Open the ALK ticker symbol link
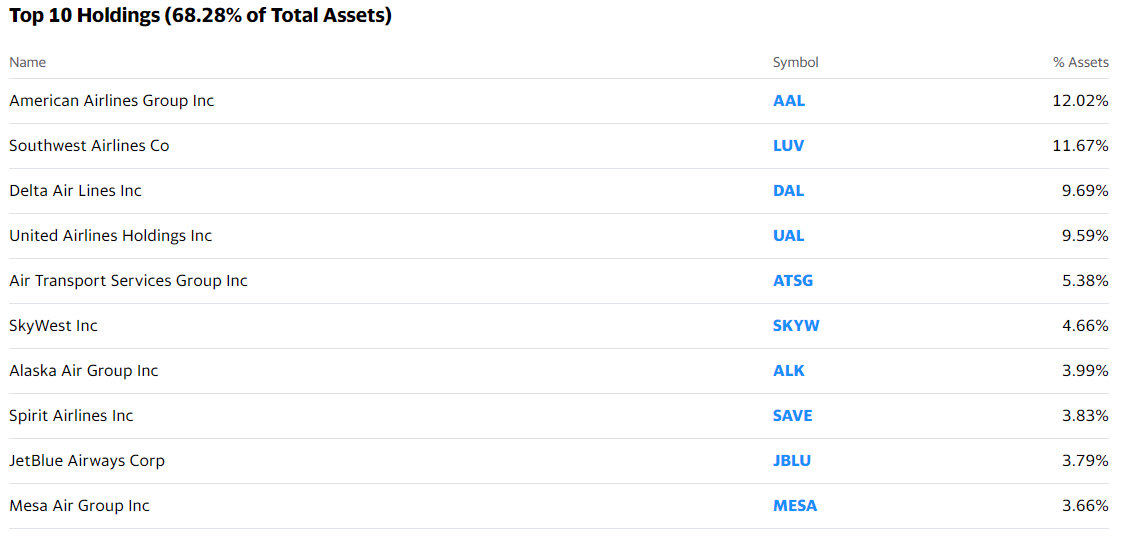Image resolution: width=1124 pixels, height=539 pixels. (x=789, y=371)
